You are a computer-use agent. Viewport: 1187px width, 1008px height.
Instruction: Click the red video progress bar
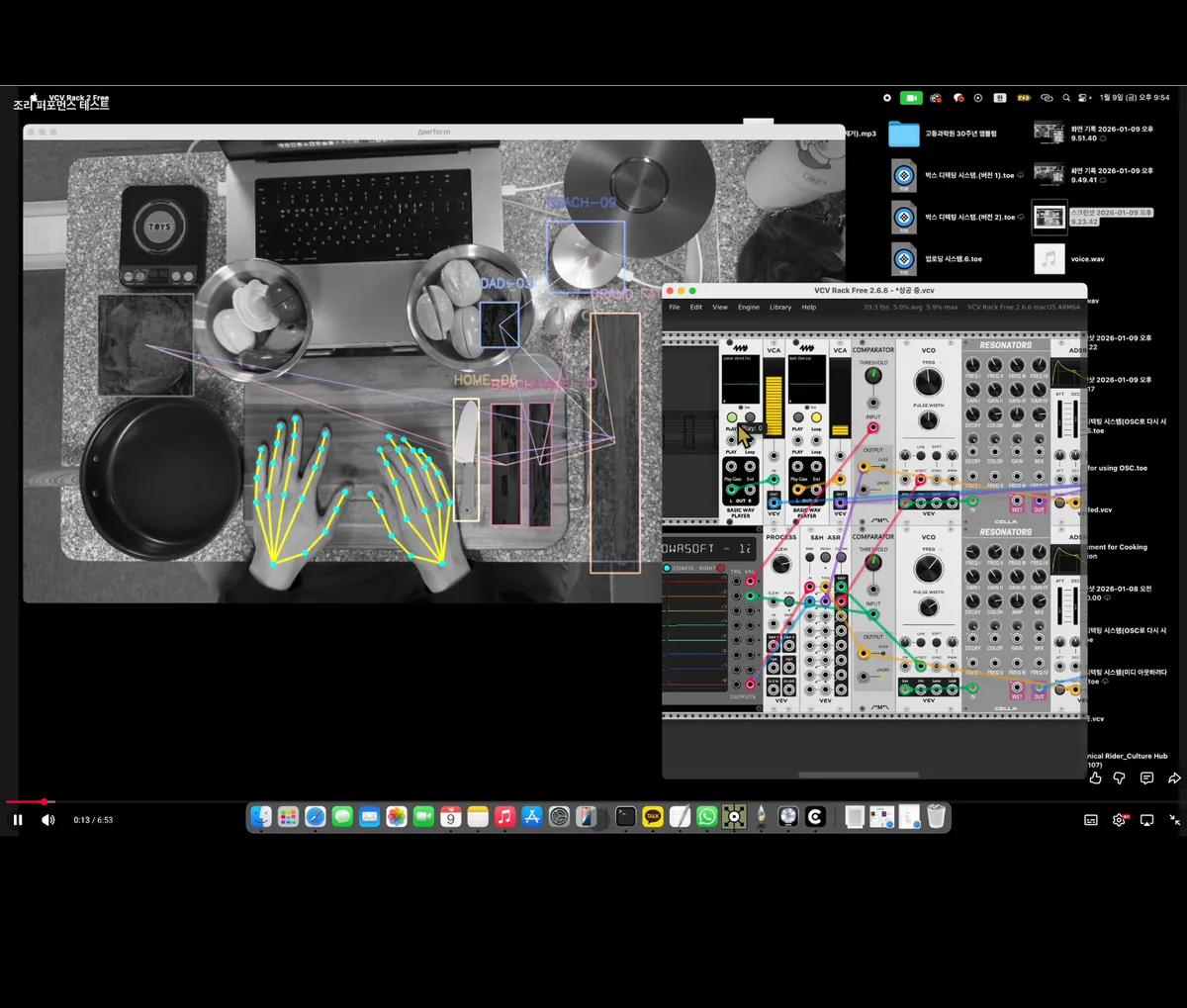25,801
